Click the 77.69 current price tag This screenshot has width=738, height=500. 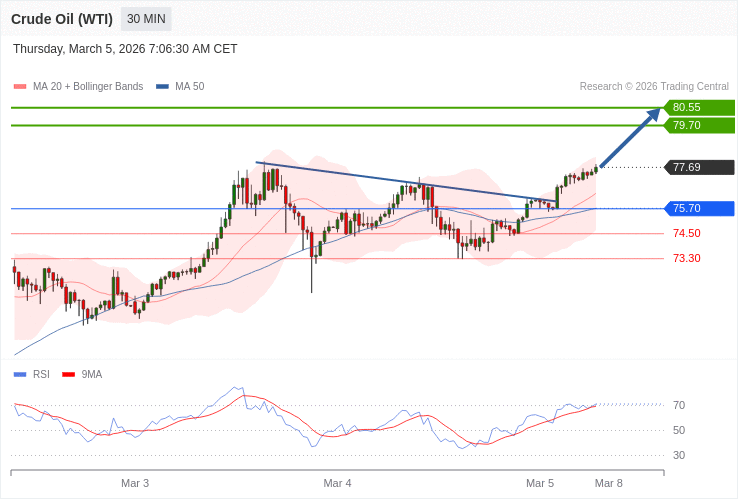699,167
